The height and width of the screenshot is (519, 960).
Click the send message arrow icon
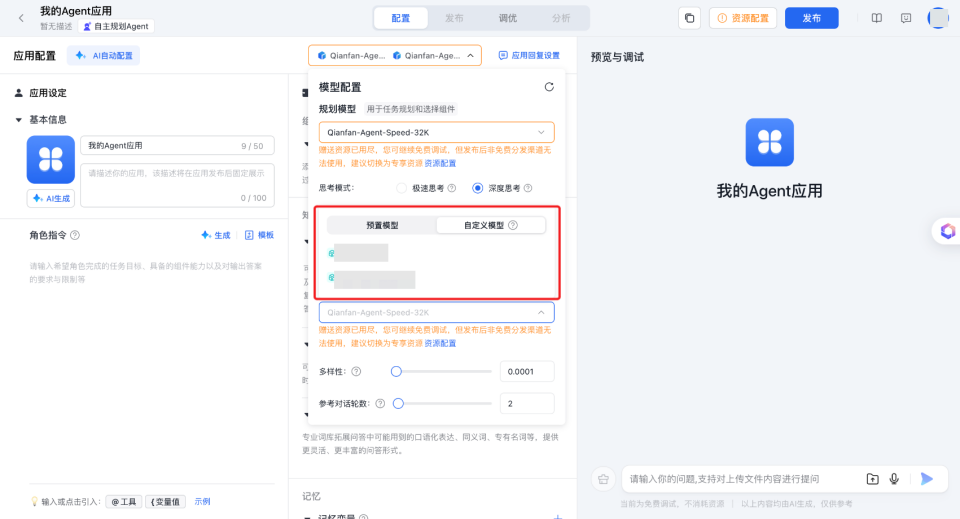tap(927, 479)
